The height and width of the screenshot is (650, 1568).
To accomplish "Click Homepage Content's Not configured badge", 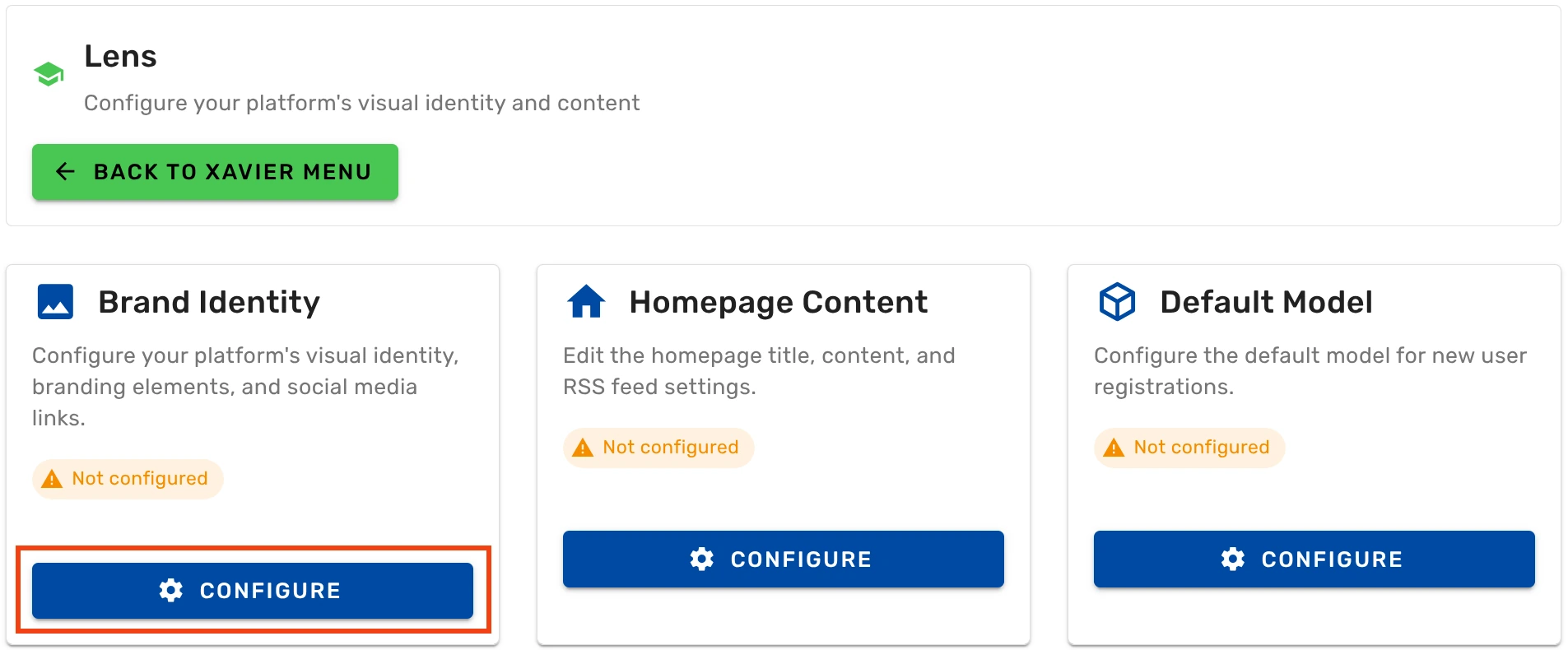I will (x=658, y=447).
